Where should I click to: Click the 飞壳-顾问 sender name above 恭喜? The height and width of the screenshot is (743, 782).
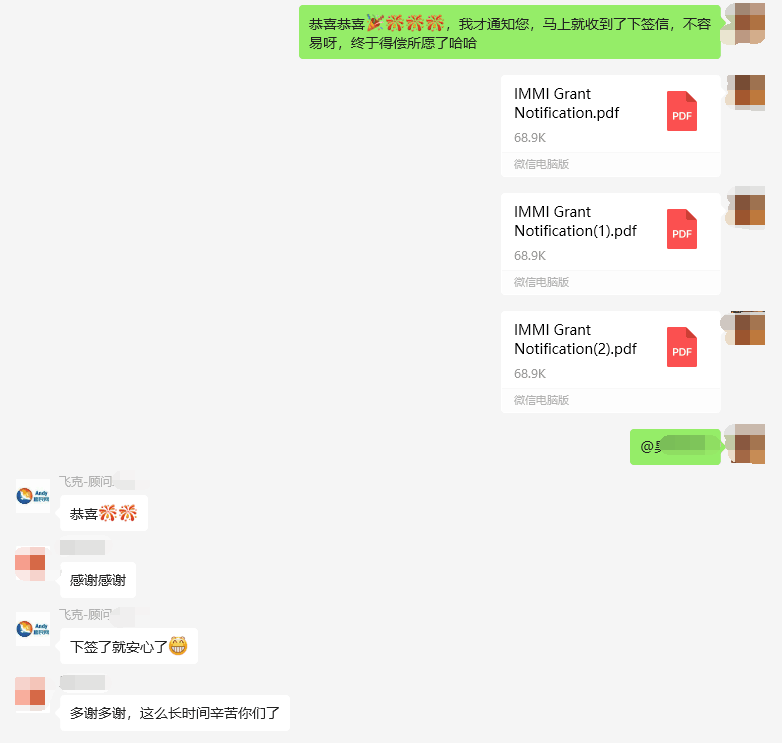86,482
